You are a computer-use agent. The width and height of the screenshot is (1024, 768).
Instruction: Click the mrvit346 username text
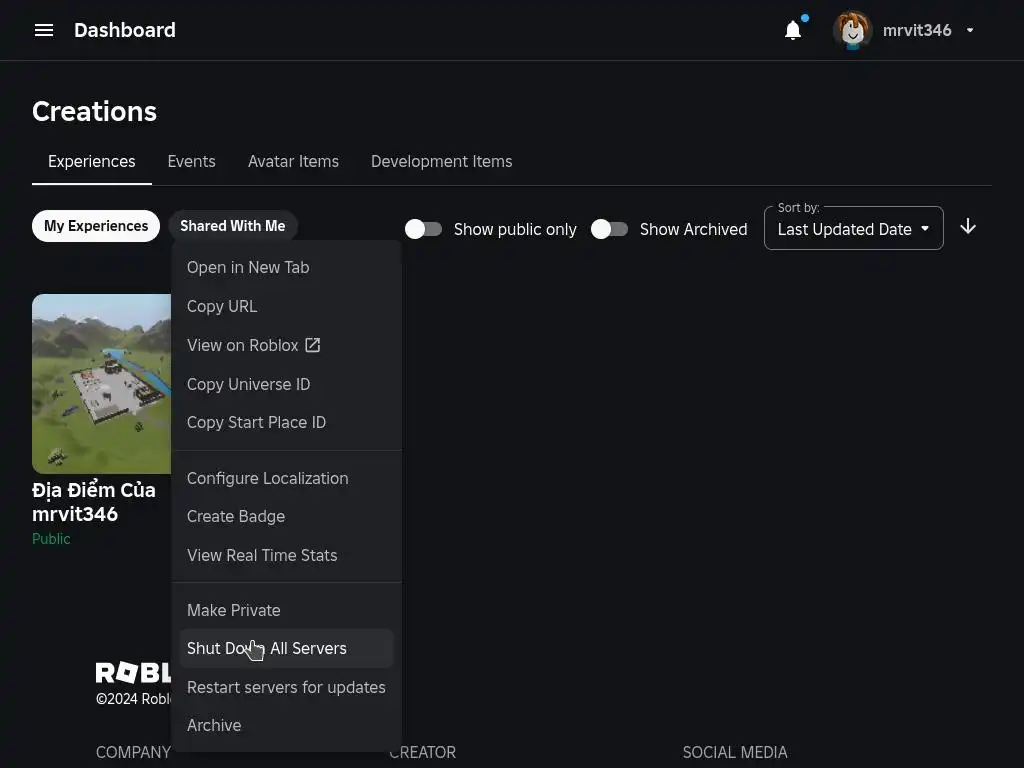917,30
